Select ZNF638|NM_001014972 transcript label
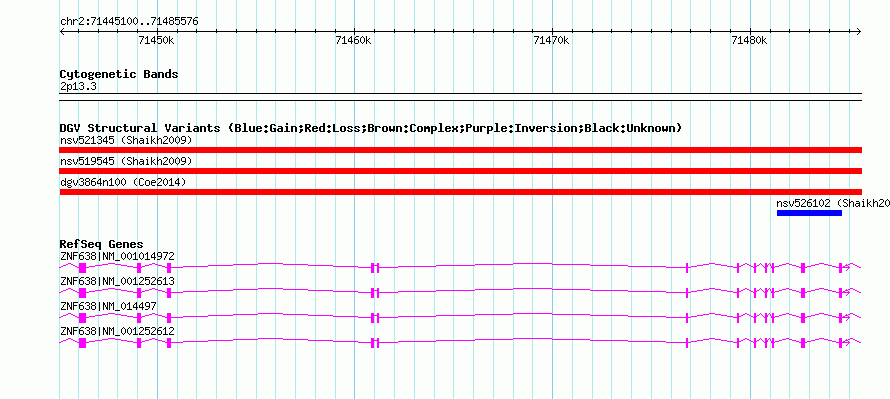 point(117,257)
